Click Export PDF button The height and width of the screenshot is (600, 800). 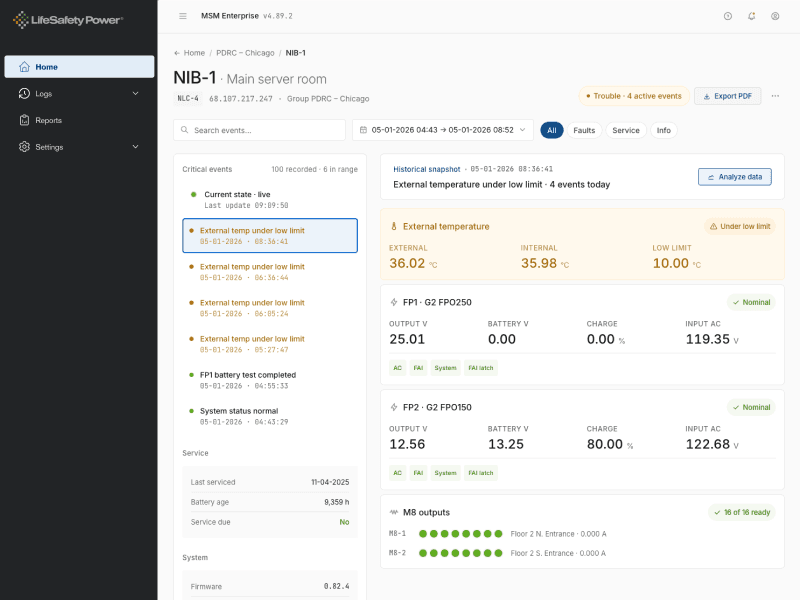(x=728, y=96)
